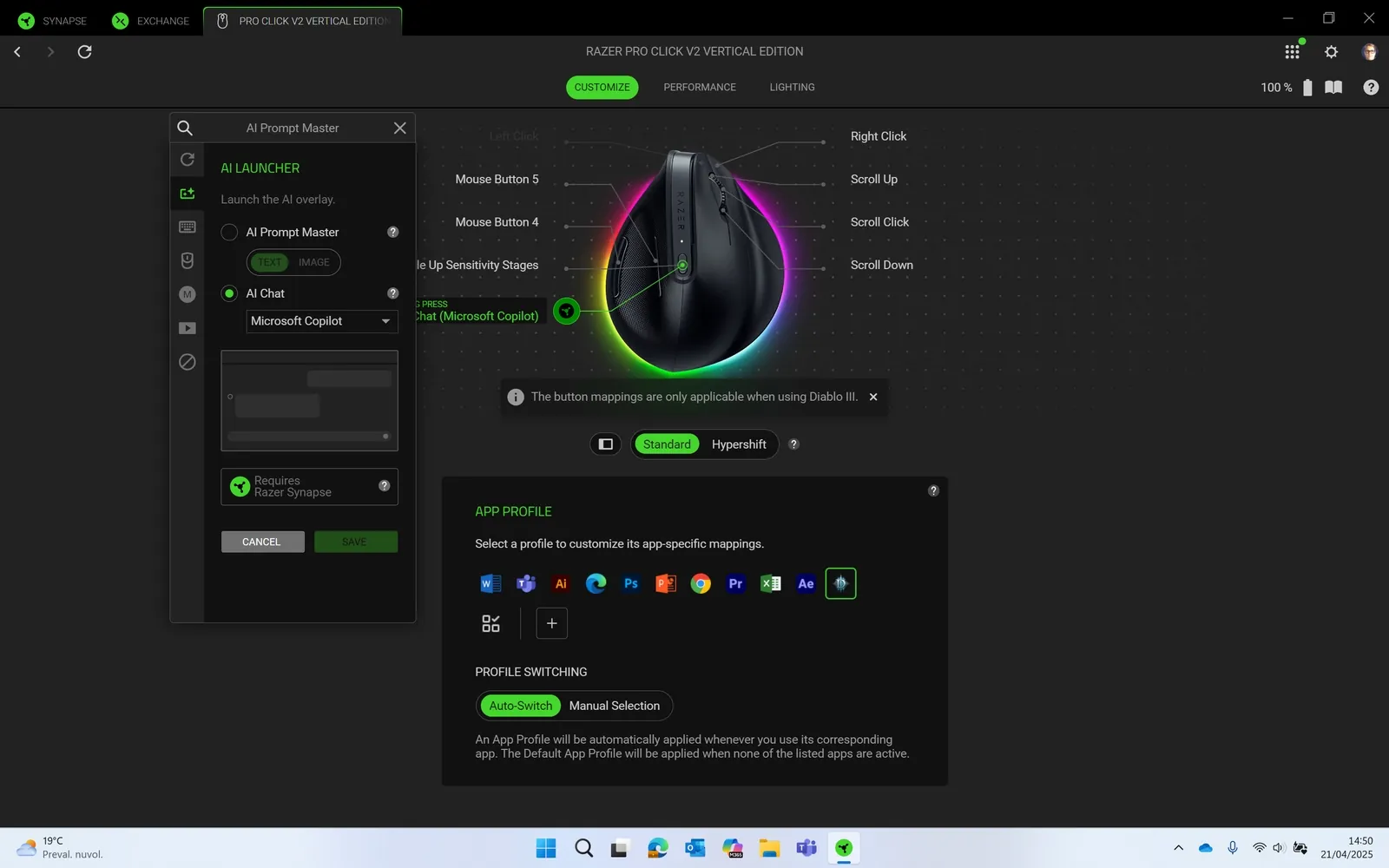Select the AI Prompt Master radio button
Image resolution: width=1389 pixels, height=868 pixels.
[x=228, y=232]
